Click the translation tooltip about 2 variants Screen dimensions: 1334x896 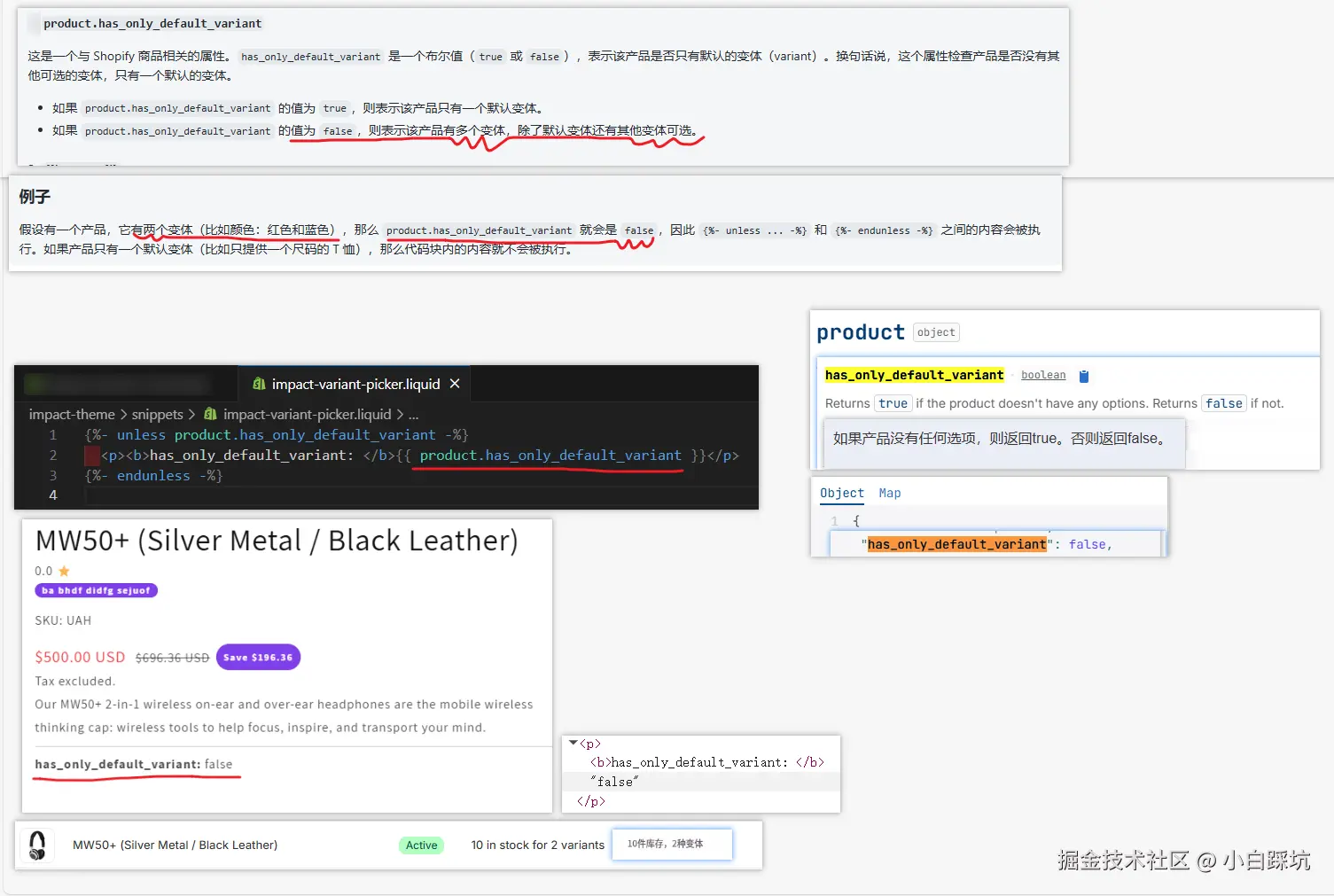pyautogui.click(x=672, y=844)
